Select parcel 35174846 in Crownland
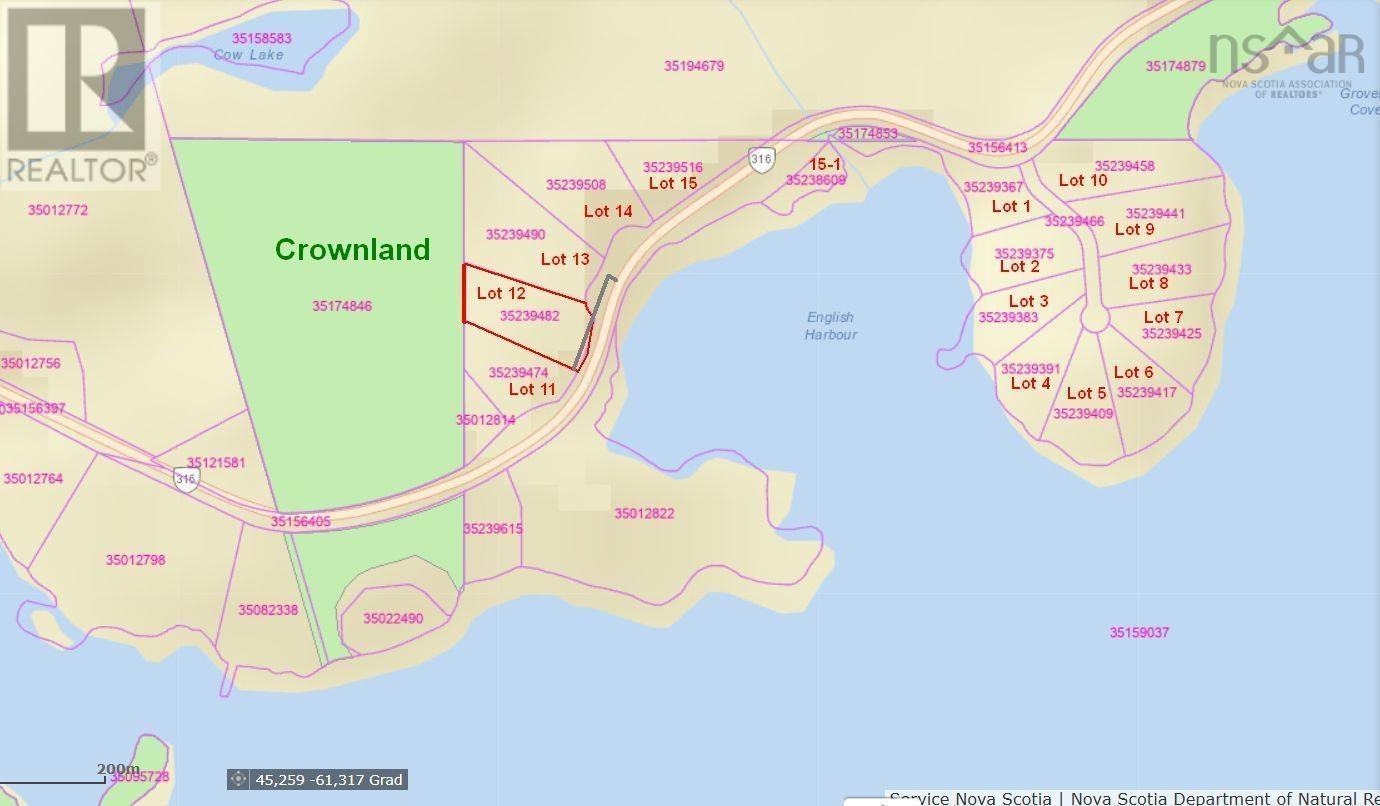This screenshot has width=1380, height=806. [341, 305]
